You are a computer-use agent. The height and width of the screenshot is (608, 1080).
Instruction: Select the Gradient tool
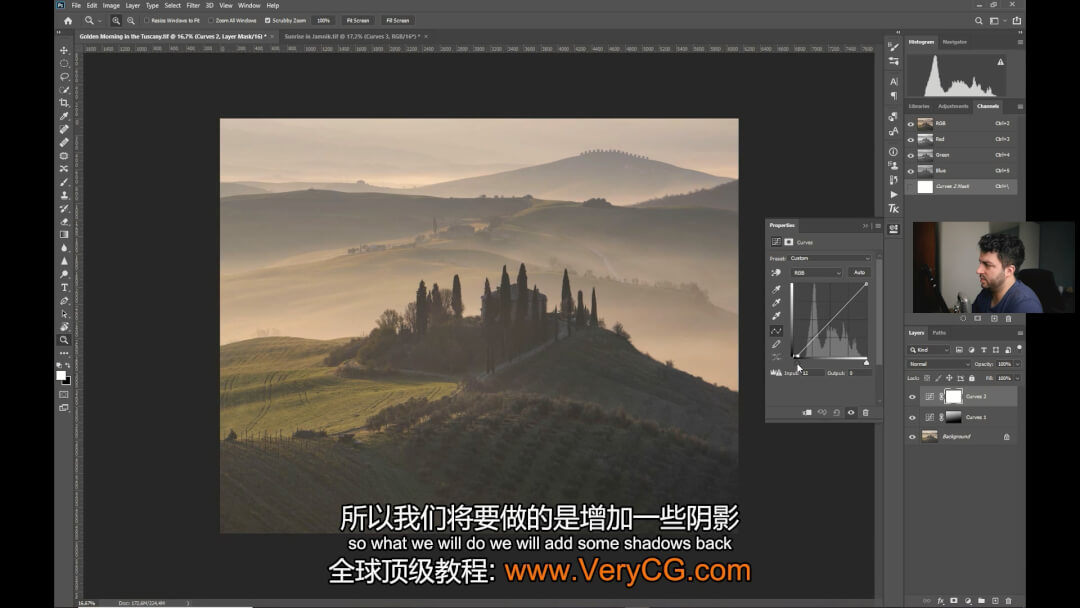64,234
